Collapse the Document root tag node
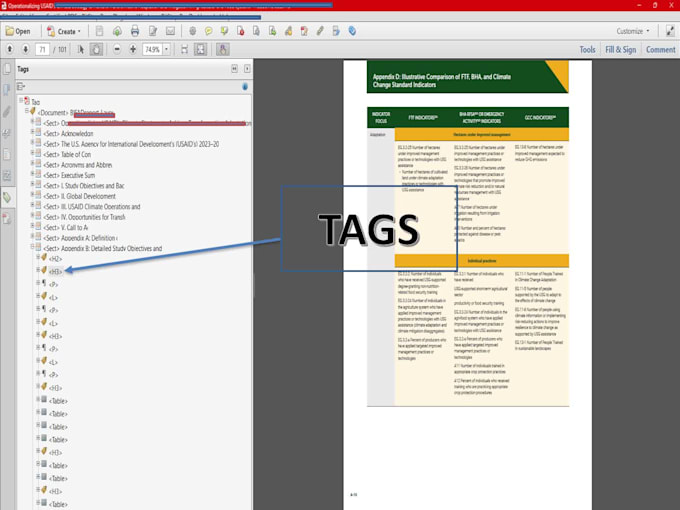This screenshot has height=510, width=680. pos(27,111)
